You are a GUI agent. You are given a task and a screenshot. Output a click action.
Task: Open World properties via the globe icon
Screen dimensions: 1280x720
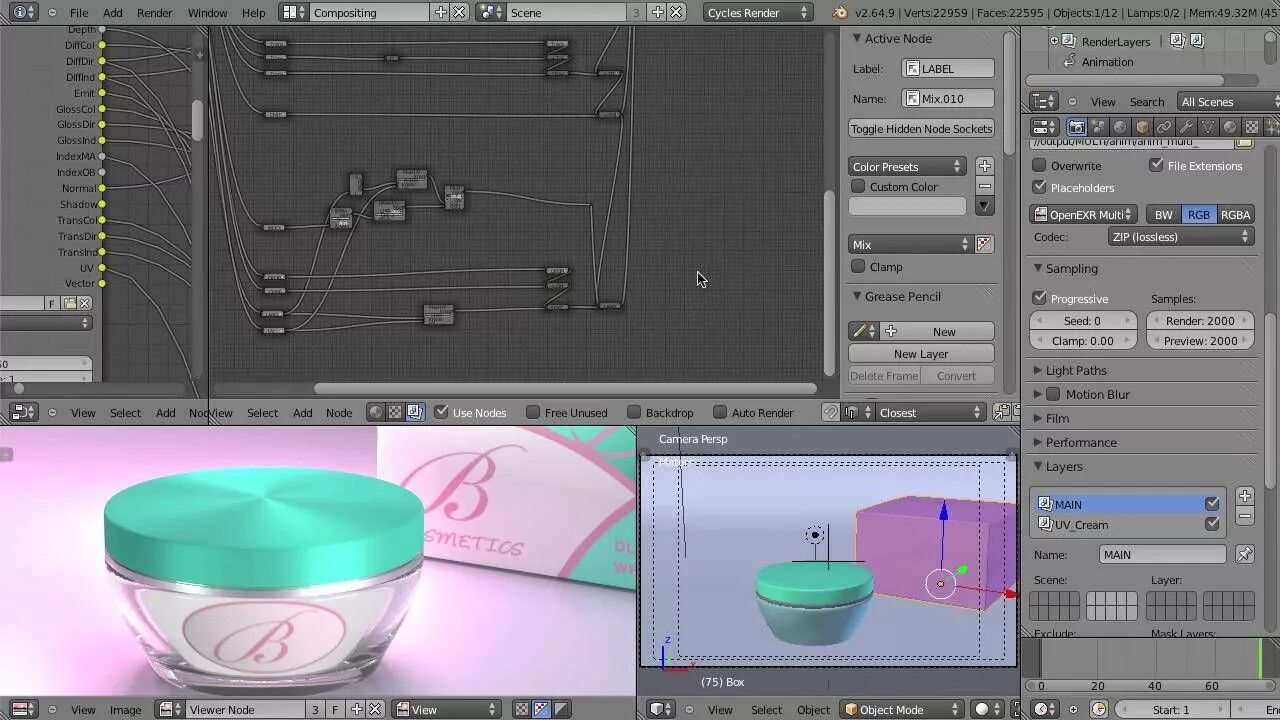point(1121,128)
